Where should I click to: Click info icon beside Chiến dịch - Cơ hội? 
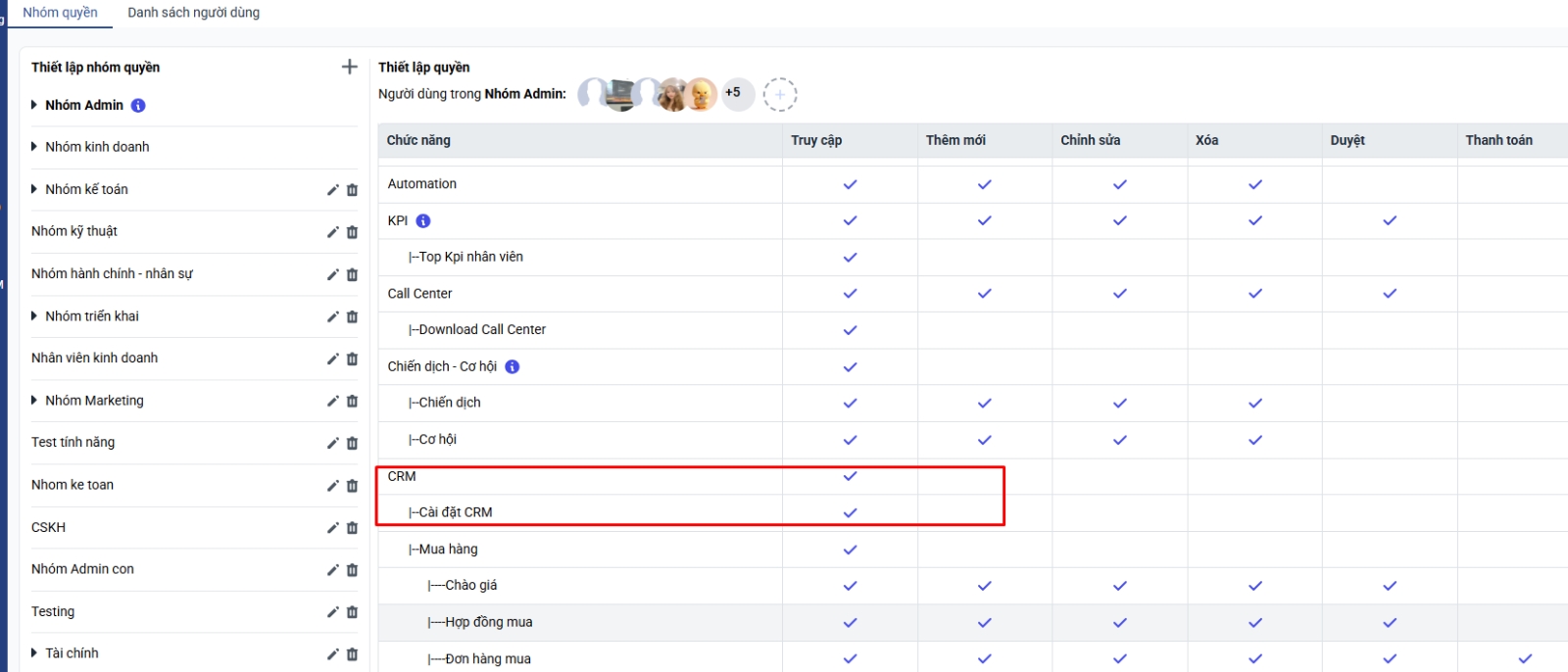click(513, 366)
